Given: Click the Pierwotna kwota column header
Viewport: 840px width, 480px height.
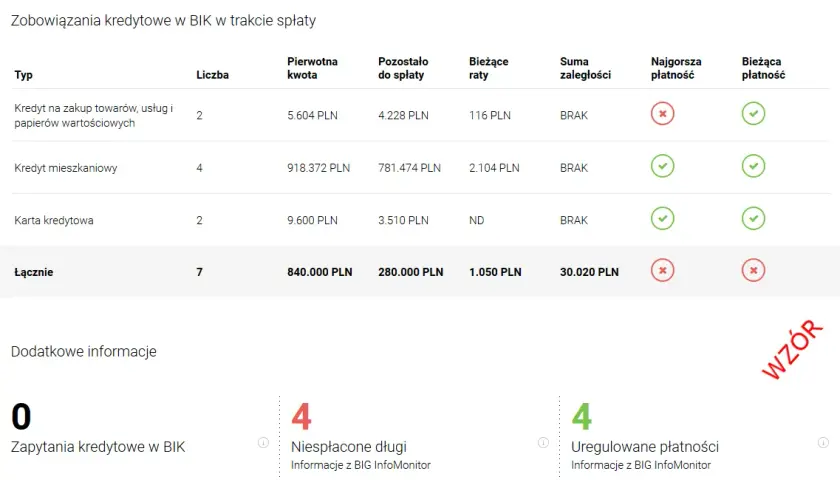Looking at the screenshot, I should [312, 68].
